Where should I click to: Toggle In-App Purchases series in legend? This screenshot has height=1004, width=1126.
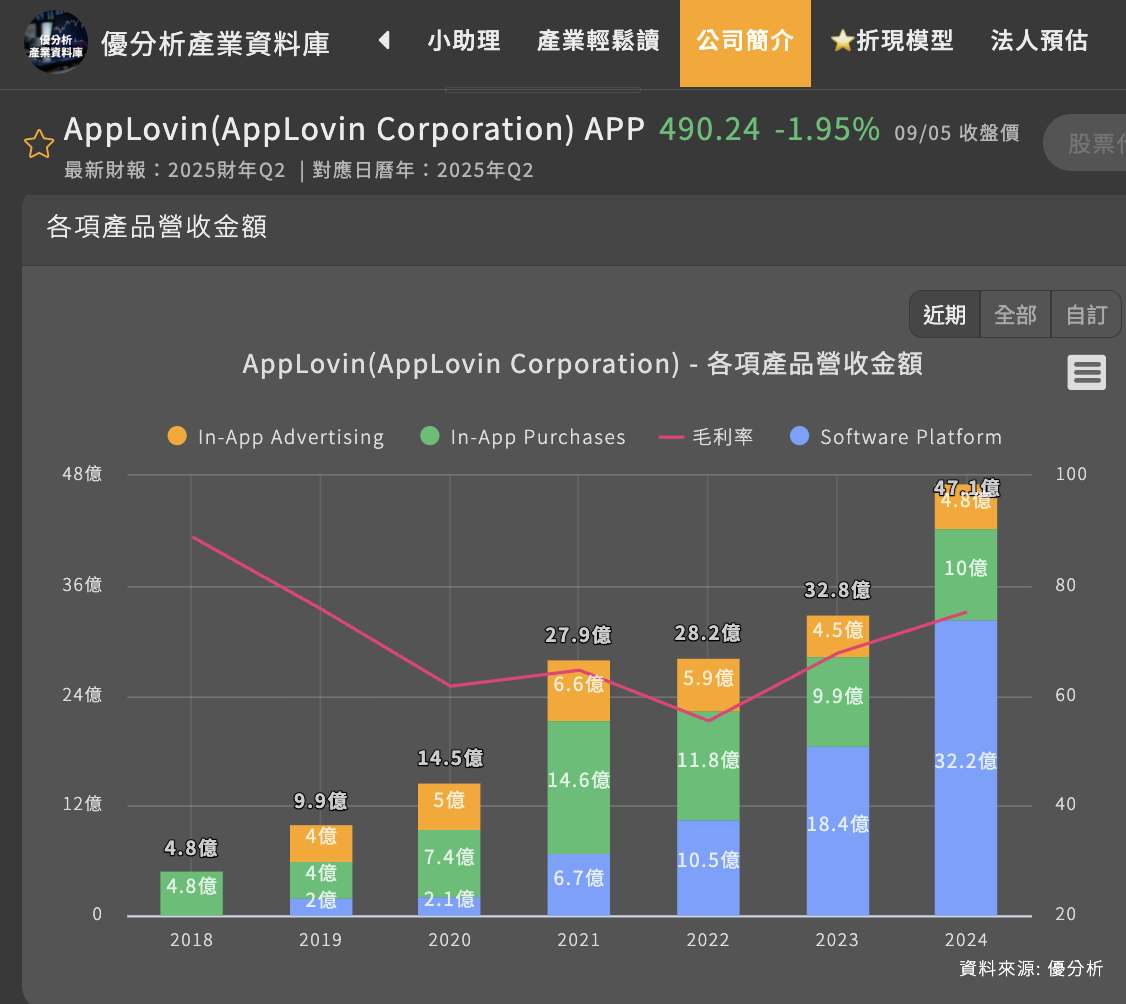[x=523, y=437]
